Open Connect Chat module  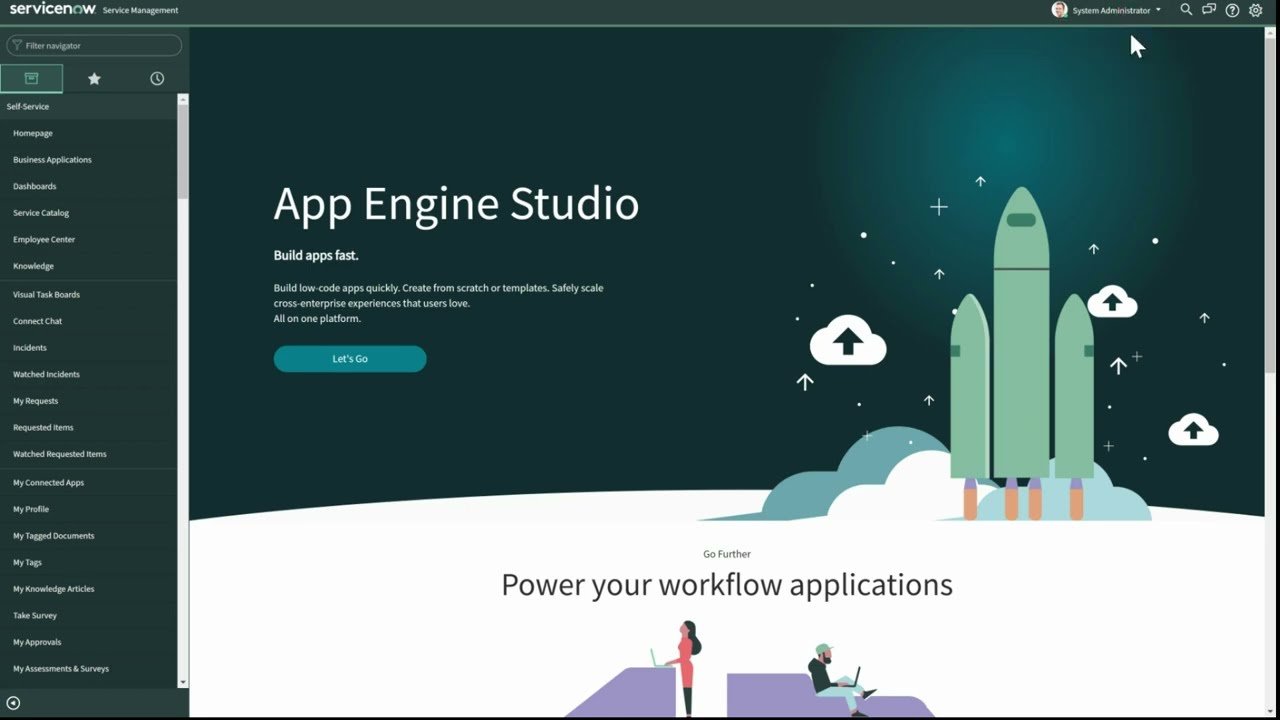pos(37,321)
